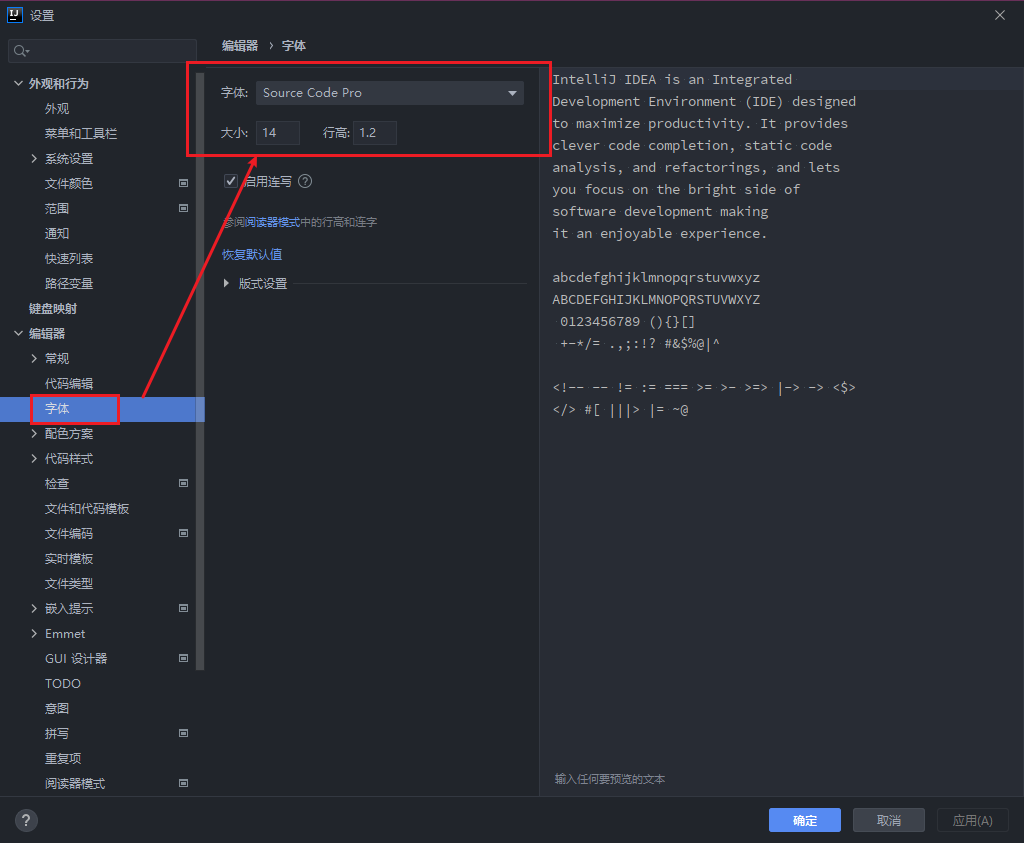The width and height of the screenshot is (1024, 843).
Task: Open help with the bottom-left question mark button
Action: tap(26, 820)
